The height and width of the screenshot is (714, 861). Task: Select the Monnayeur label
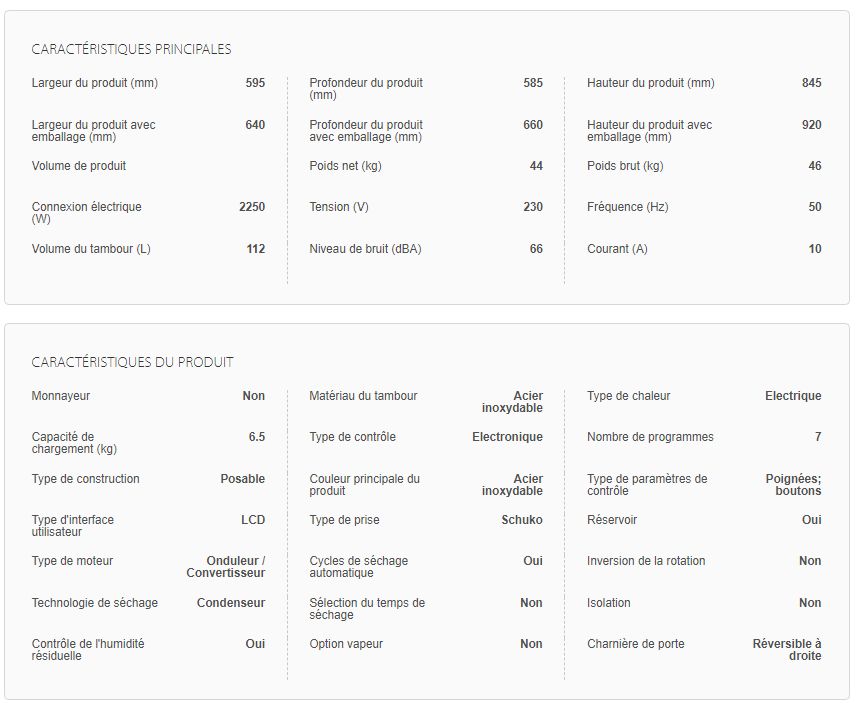click(x=61, y=396)
